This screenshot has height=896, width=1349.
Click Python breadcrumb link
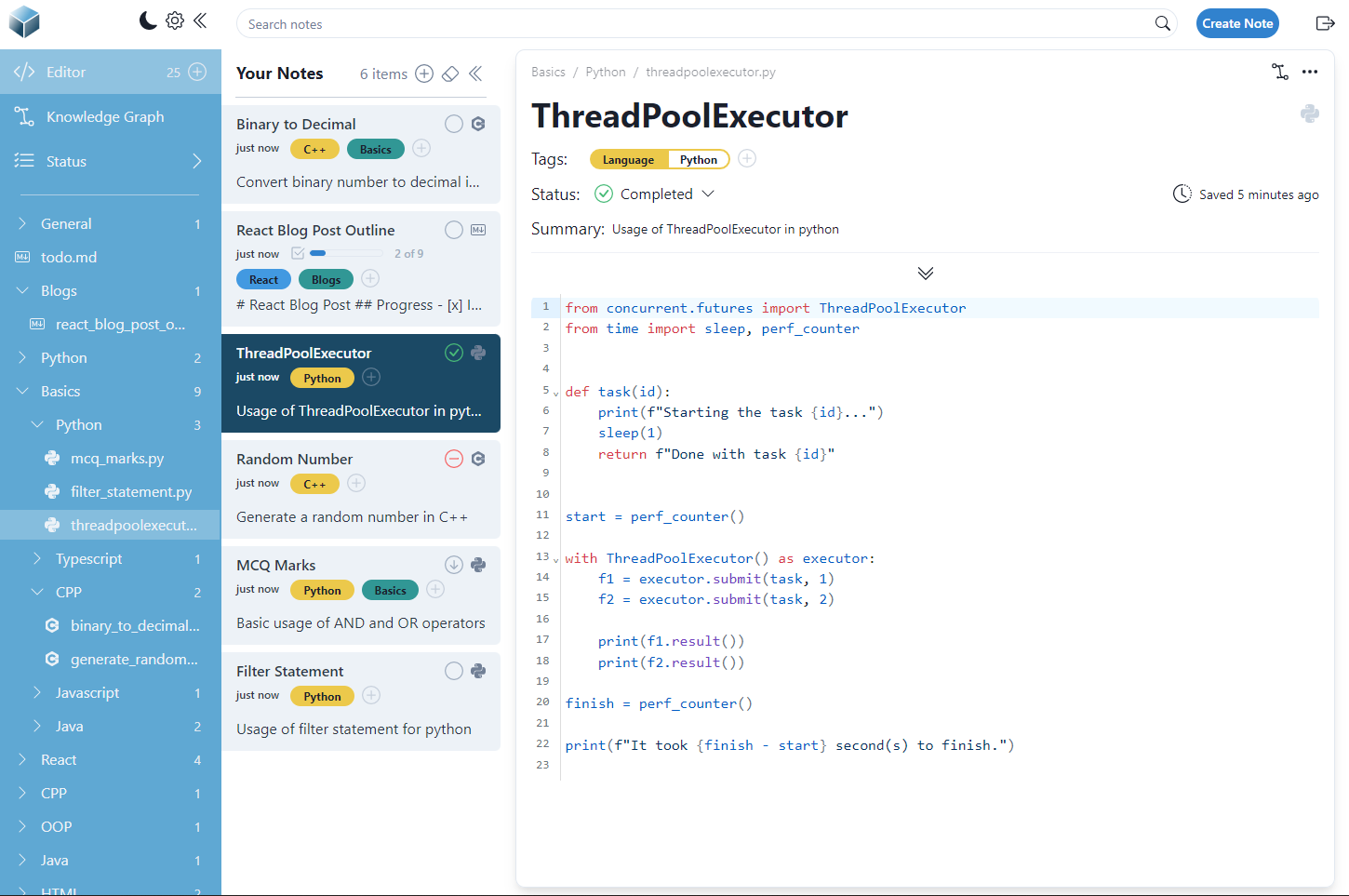point(605,72)
